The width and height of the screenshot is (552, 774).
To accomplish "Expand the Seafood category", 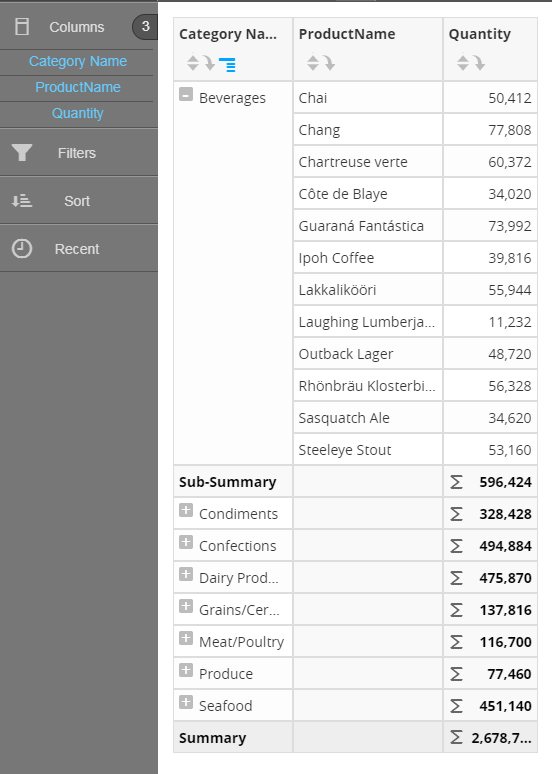I will 186,702.
